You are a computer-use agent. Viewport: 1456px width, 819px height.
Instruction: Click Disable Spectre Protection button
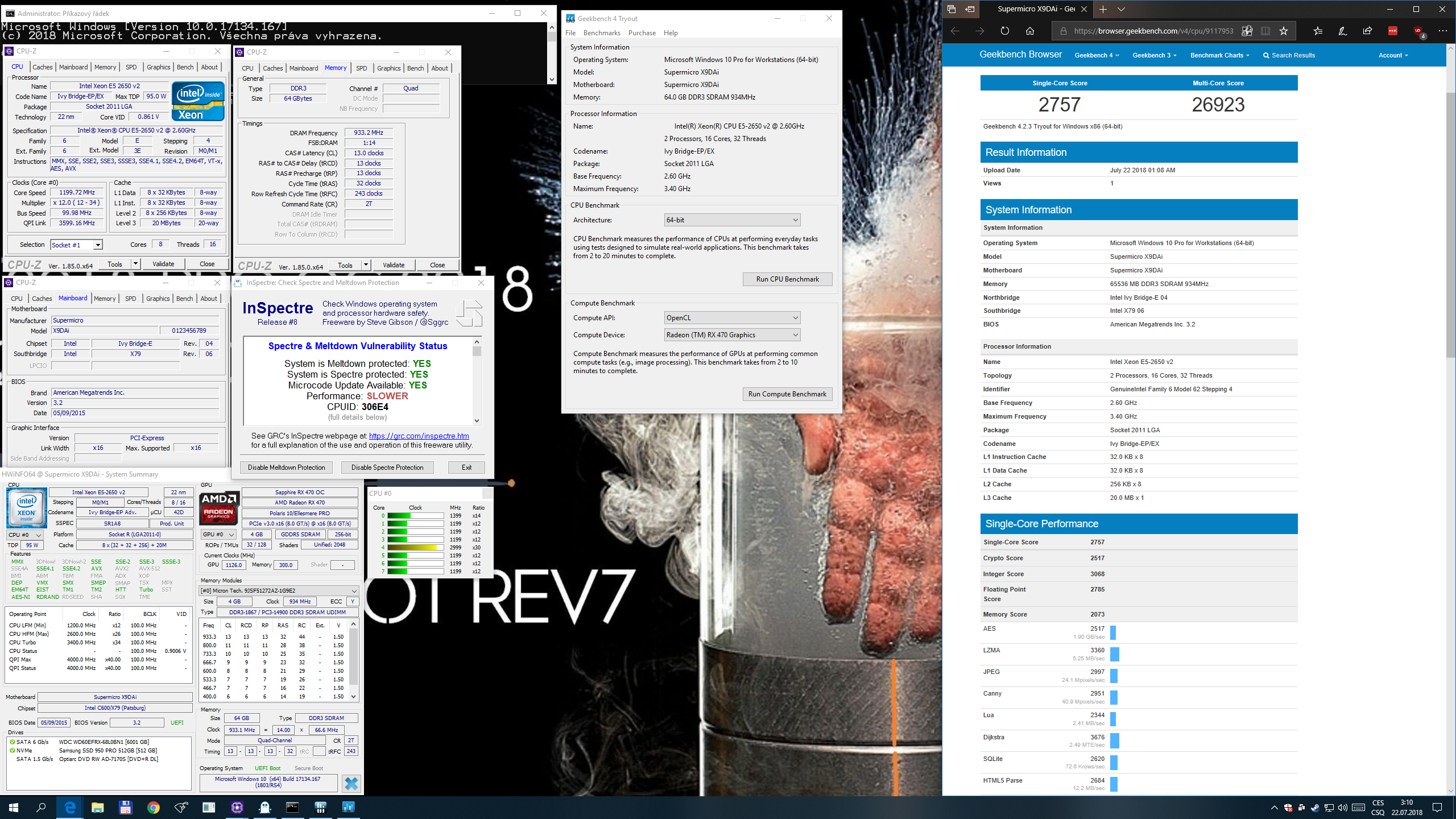[387, 468]
